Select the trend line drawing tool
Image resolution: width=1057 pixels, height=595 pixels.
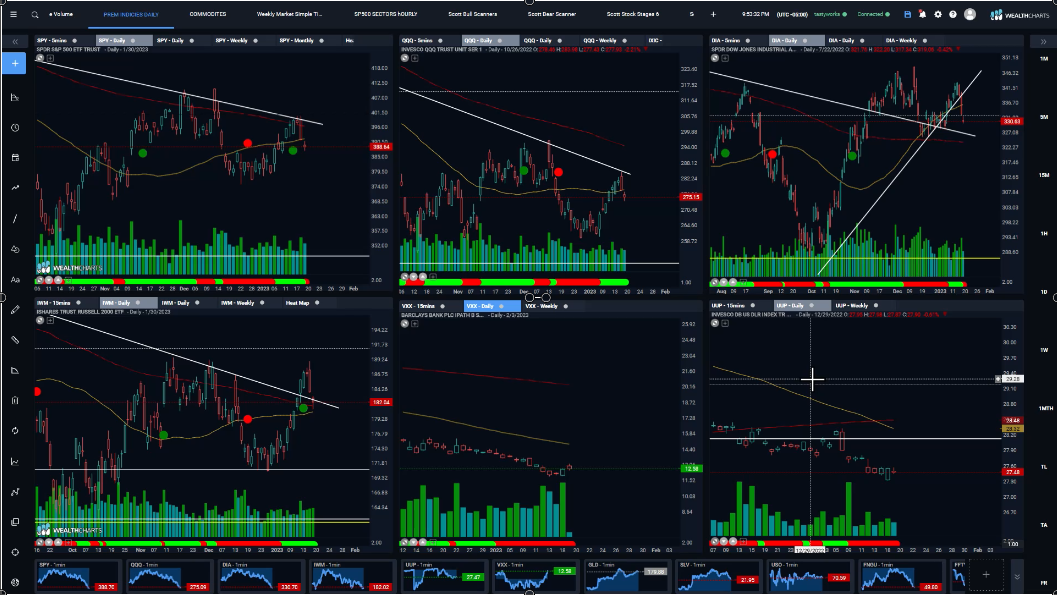click(15, 218)
